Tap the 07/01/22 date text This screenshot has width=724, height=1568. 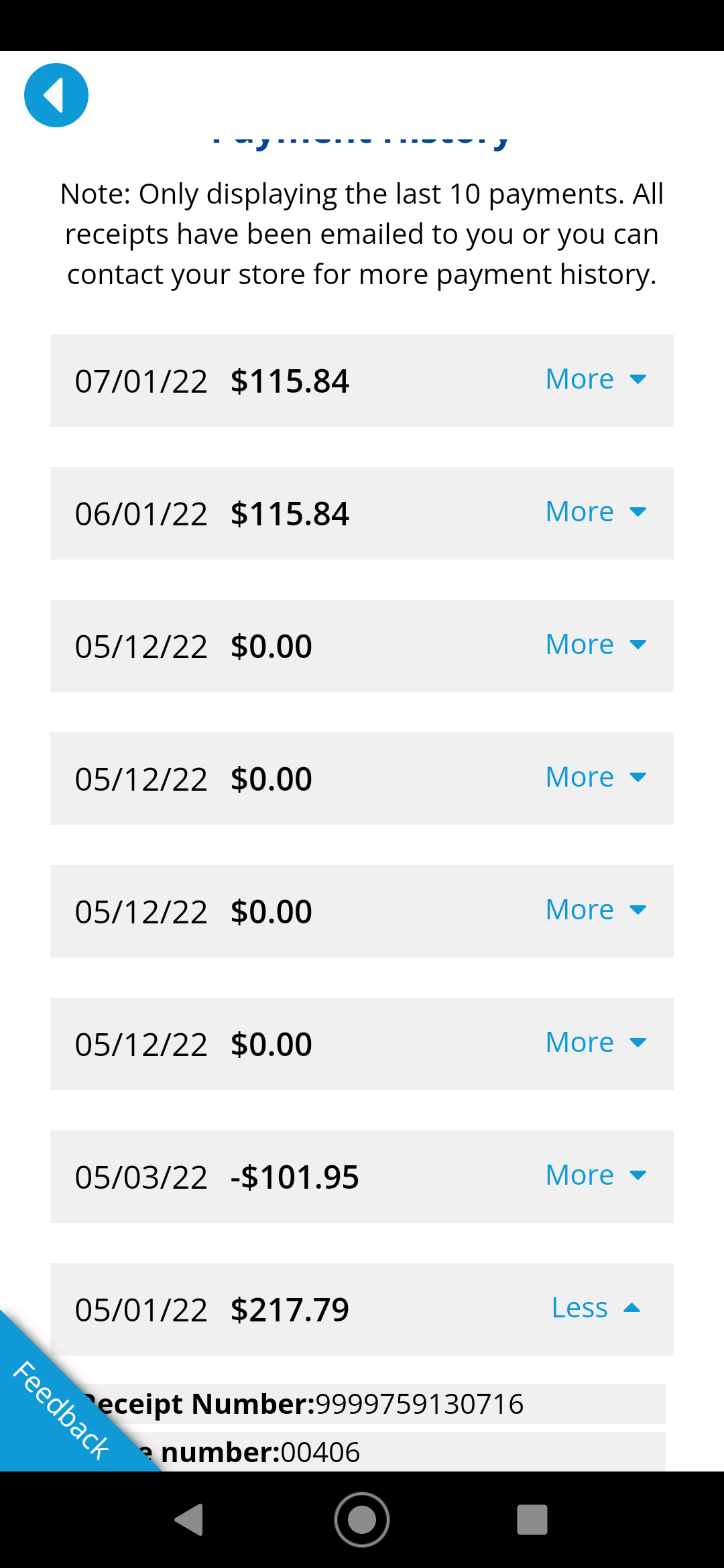coord(141,381)
